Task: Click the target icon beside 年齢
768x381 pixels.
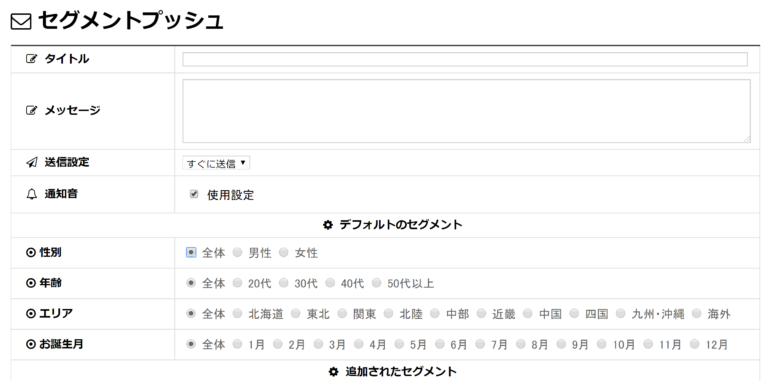Action: pyautogui.click(x=31, y=284)
